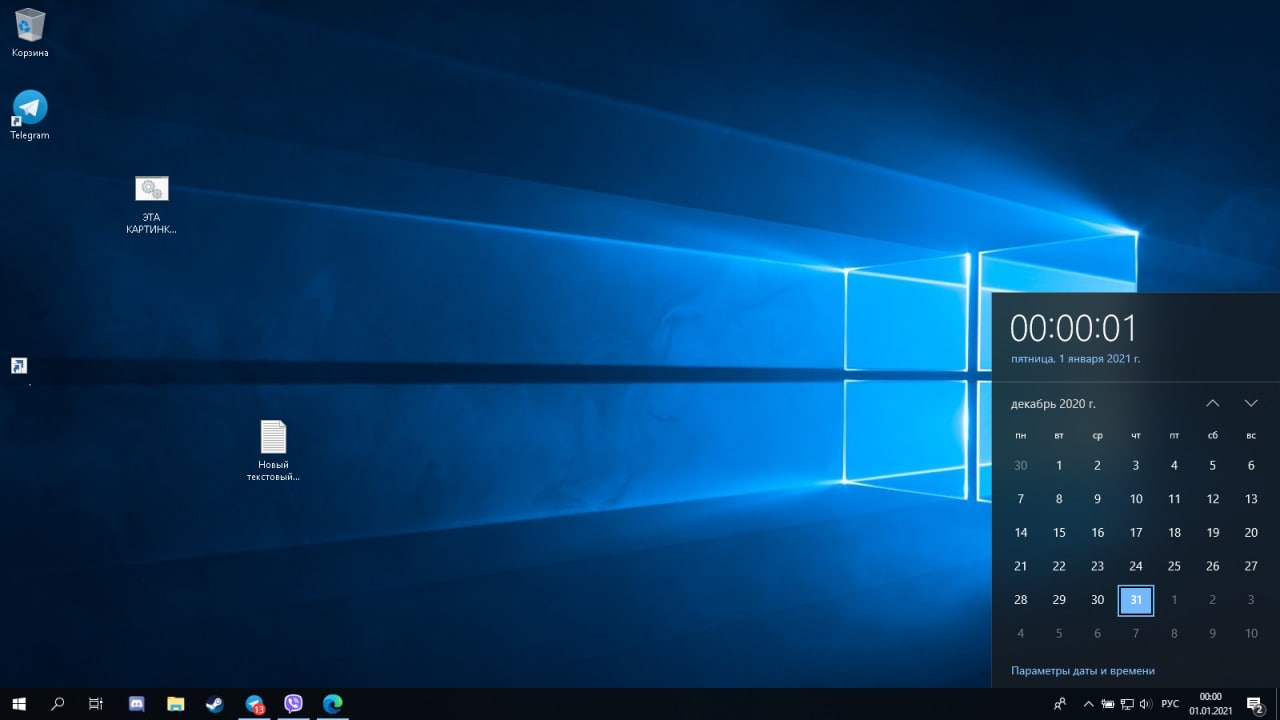Image resolution: width=1280 pixels, height=720 pixels.
Task: Select day 20 in the calendar
Action: [x=1251, y=533]
